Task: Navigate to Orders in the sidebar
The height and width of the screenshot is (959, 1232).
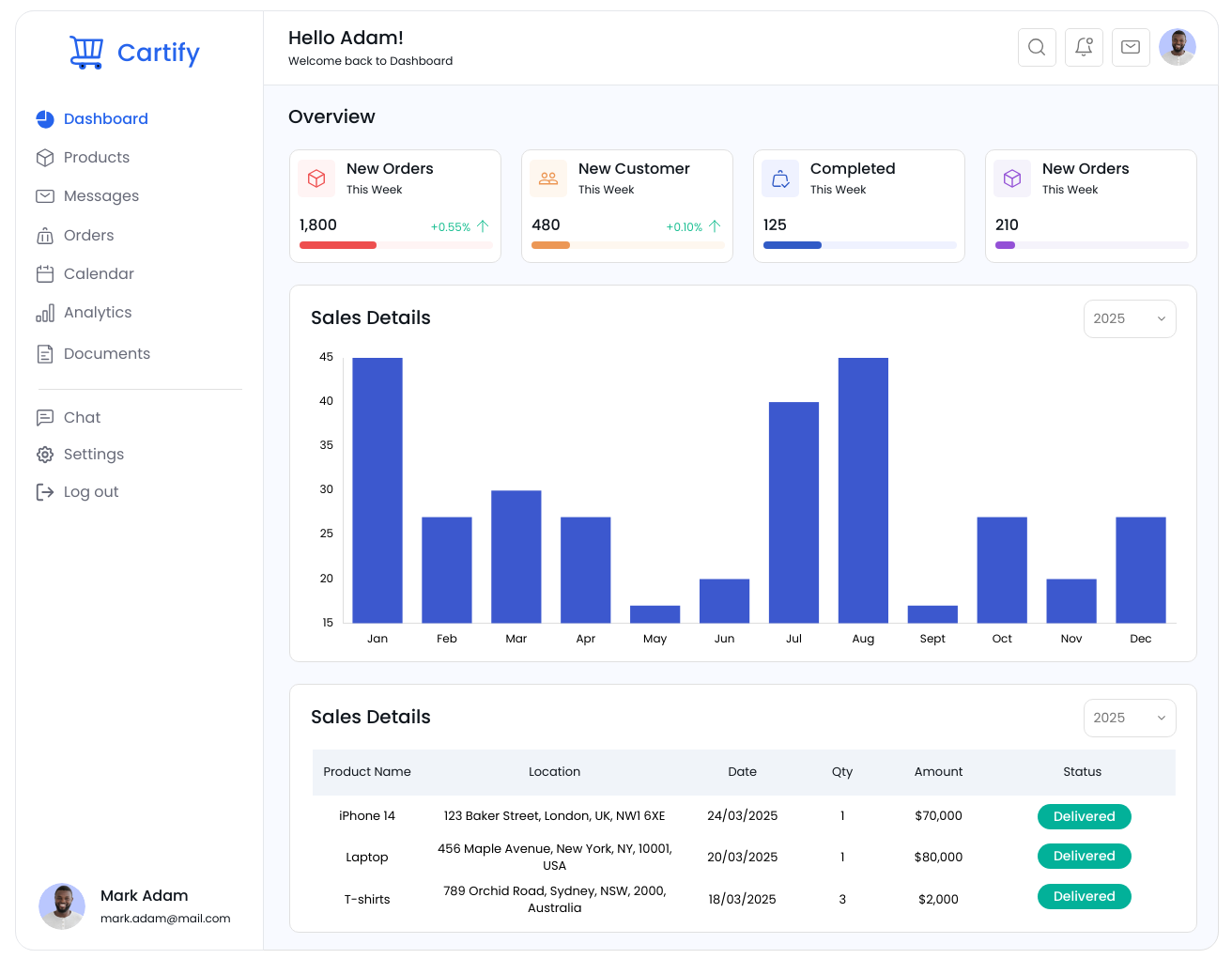Action: pos(89,236)
